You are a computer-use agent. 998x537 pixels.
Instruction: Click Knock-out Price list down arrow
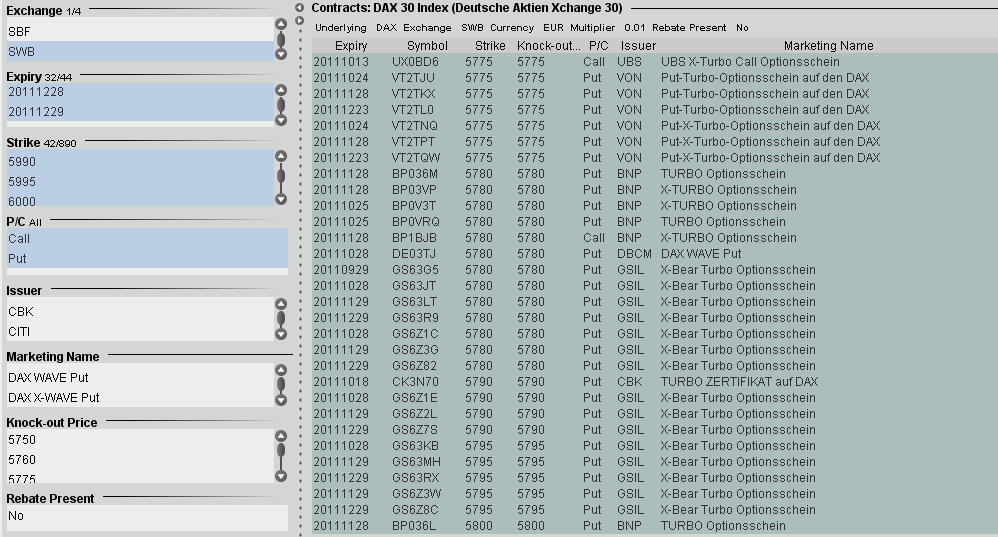[281, 476]
